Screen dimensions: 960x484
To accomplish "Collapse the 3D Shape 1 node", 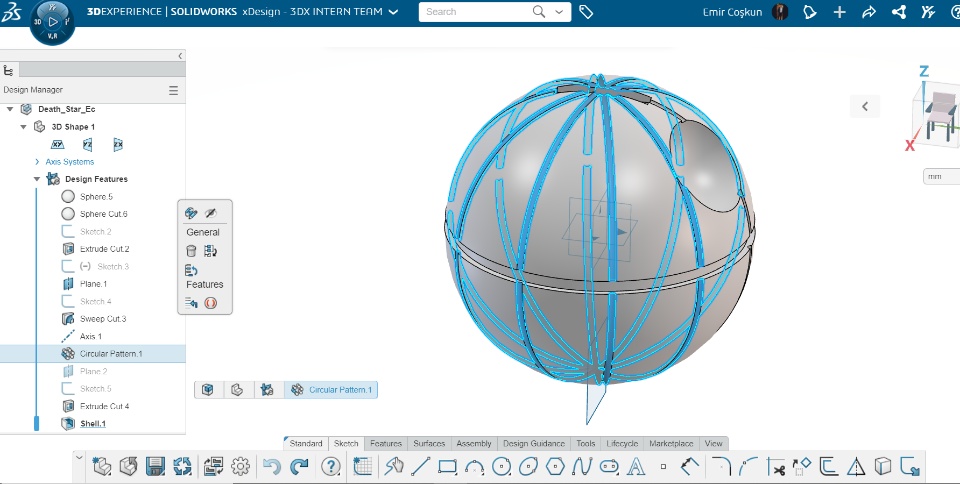I will [x=23, y=127].
